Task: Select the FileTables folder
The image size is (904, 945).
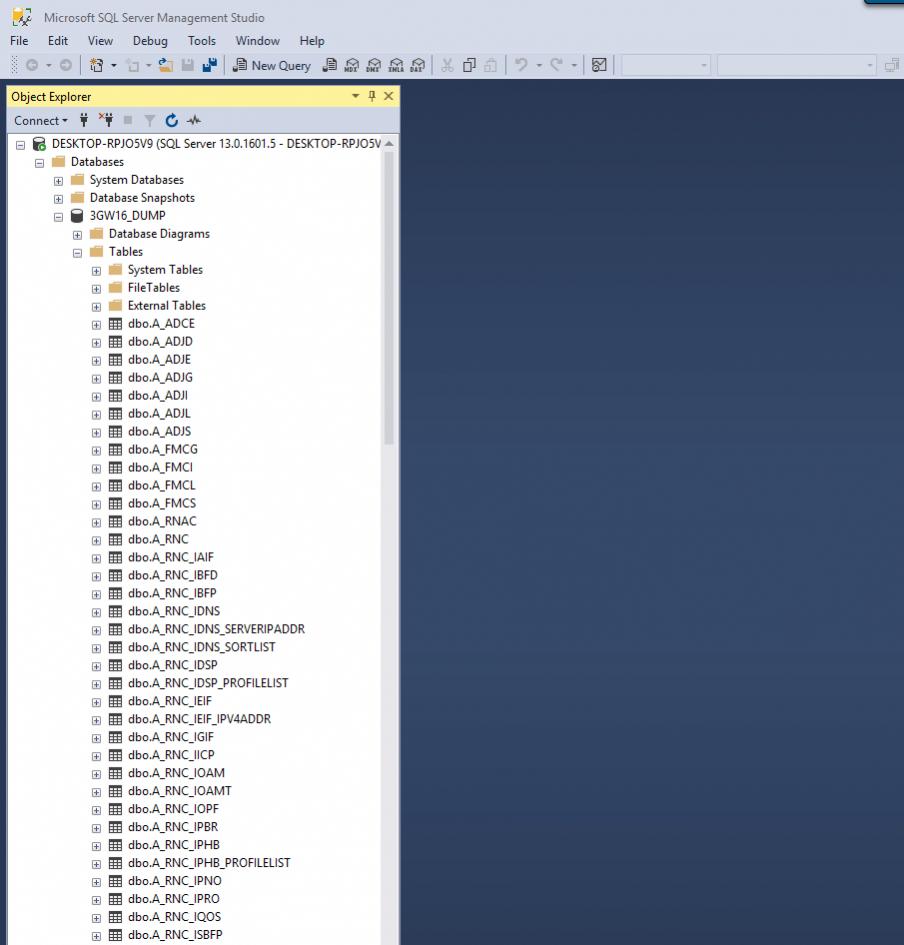Action: point(154,287)
